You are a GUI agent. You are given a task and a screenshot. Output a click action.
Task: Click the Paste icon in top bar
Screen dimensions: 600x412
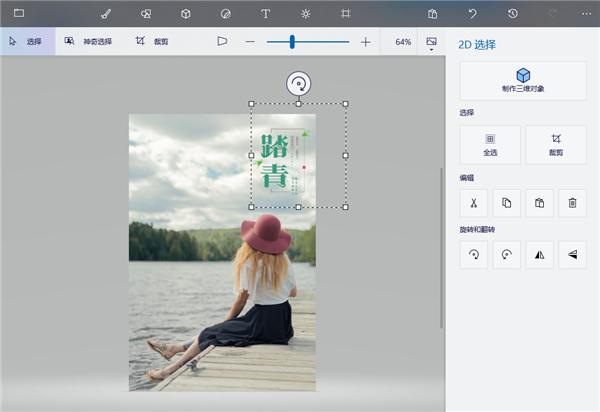pos(432,14)
